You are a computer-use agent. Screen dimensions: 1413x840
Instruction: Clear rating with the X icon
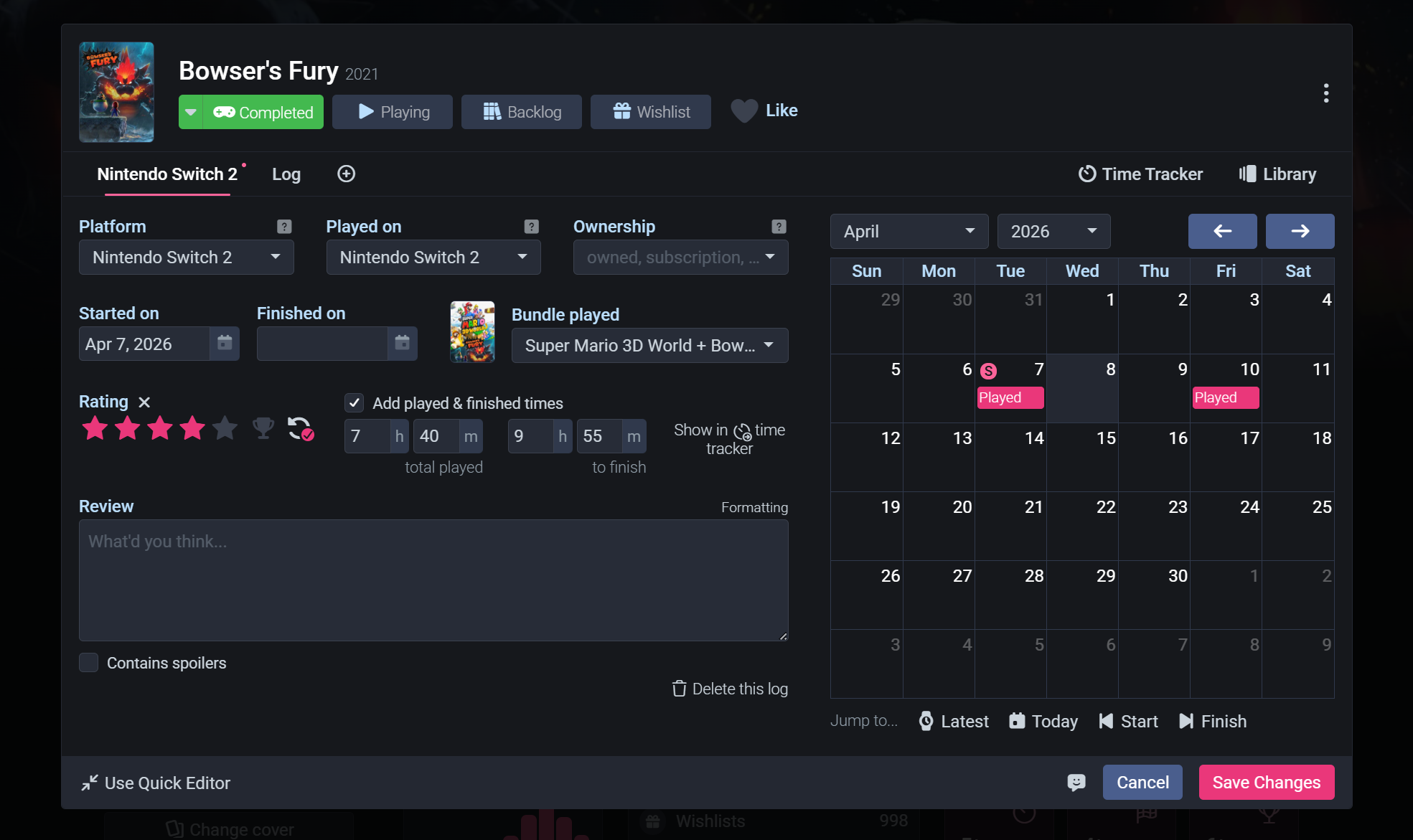(144, 402)
